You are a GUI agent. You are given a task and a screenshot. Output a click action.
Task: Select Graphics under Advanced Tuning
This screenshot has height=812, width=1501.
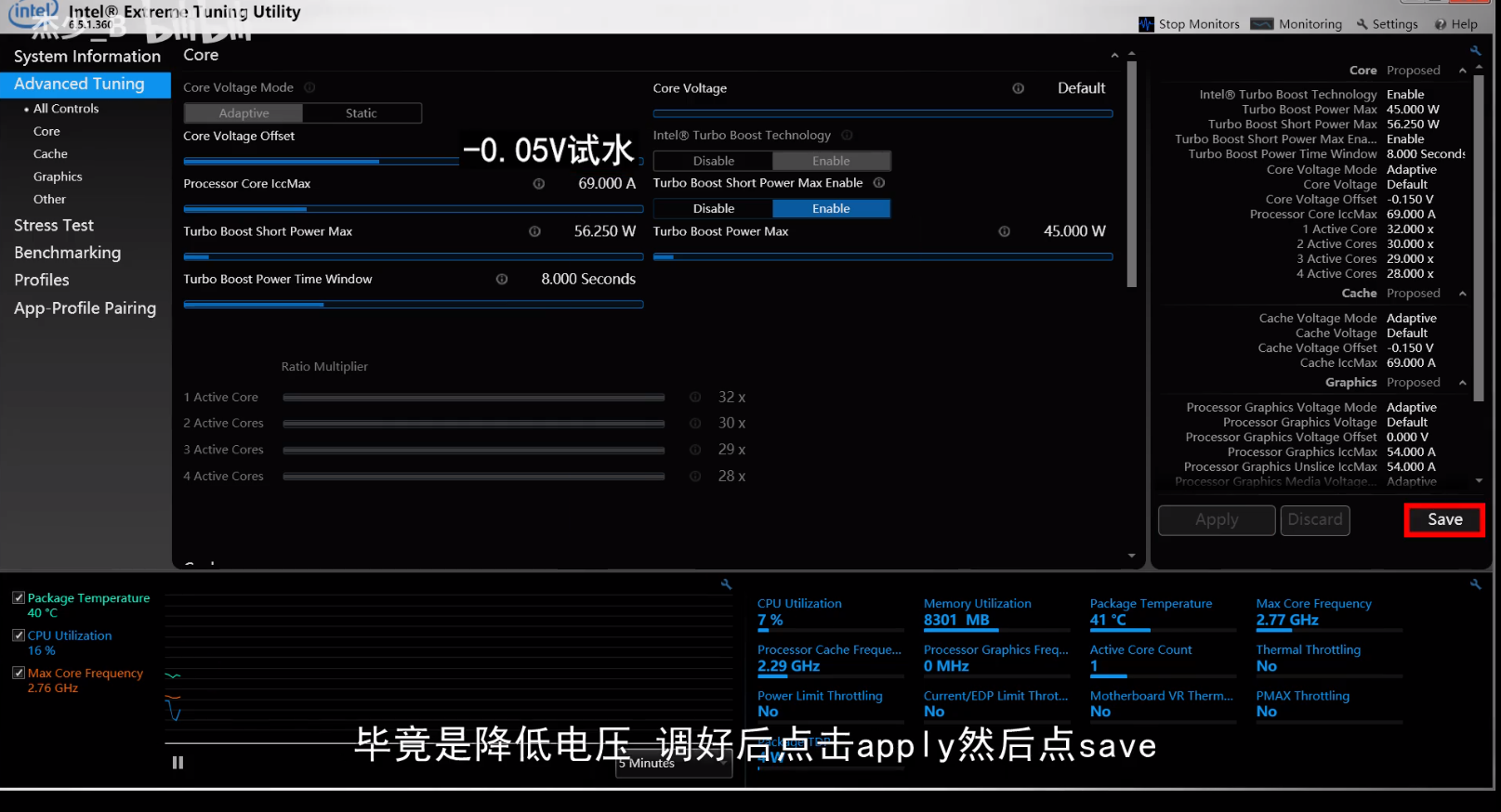(x=58, y=177)
